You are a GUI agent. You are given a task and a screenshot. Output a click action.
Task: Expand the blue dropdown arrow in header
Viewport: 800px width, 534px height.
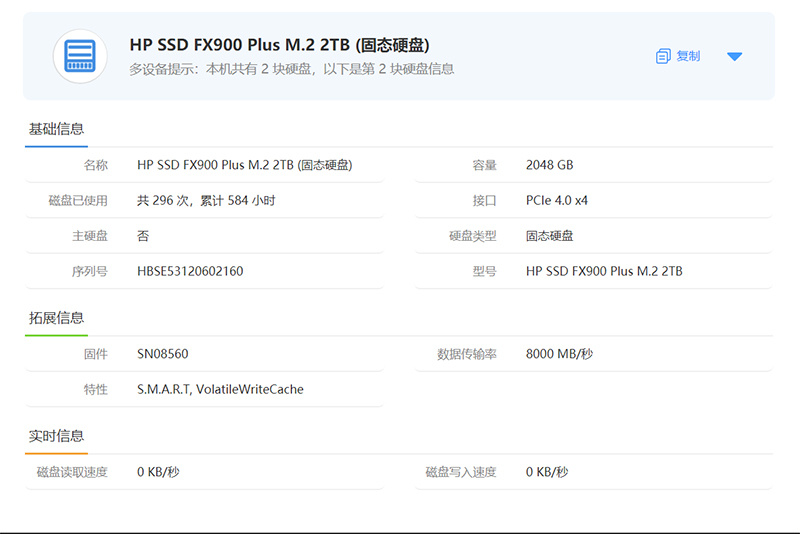coord(734,56)
